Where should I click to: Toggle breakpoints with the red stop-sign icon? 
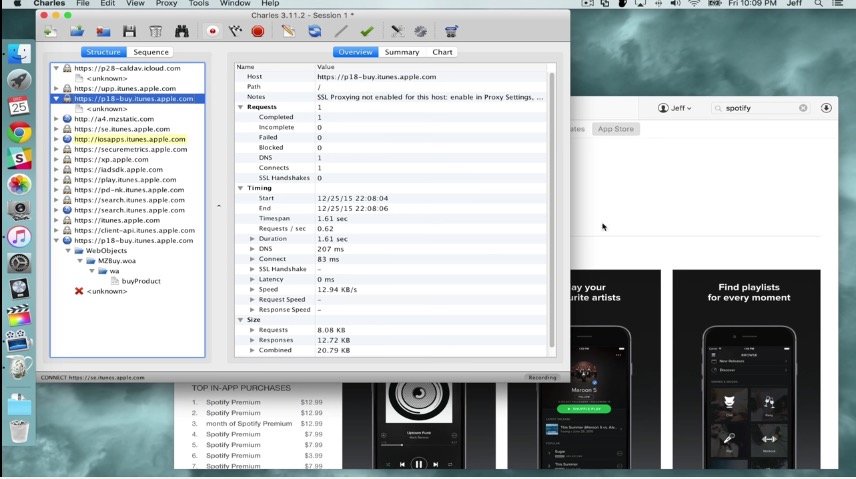tap(258, 31)
